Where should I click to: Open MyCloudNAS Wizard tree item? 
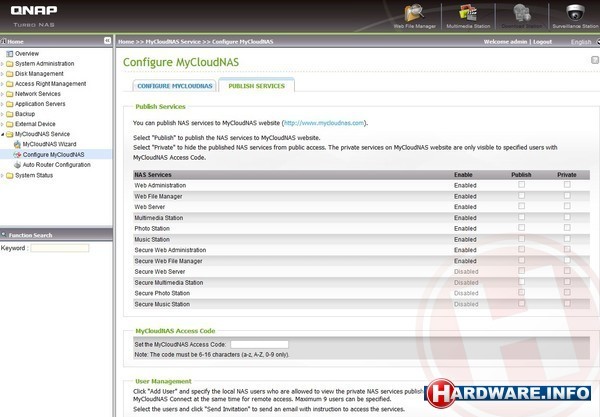[49, 144]
